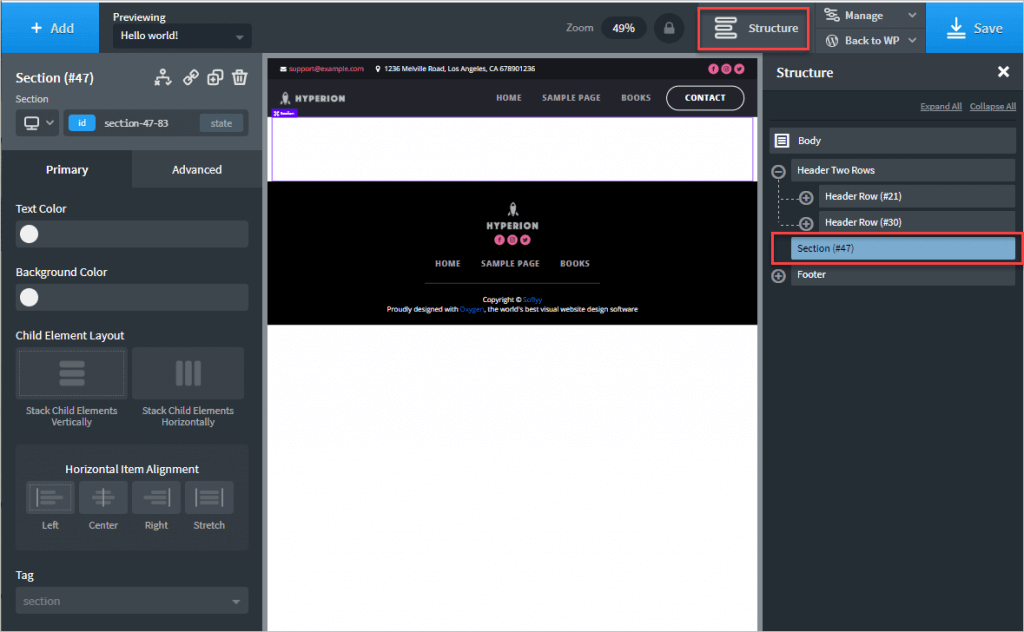Open the Manage menu

tap(868, 15)
